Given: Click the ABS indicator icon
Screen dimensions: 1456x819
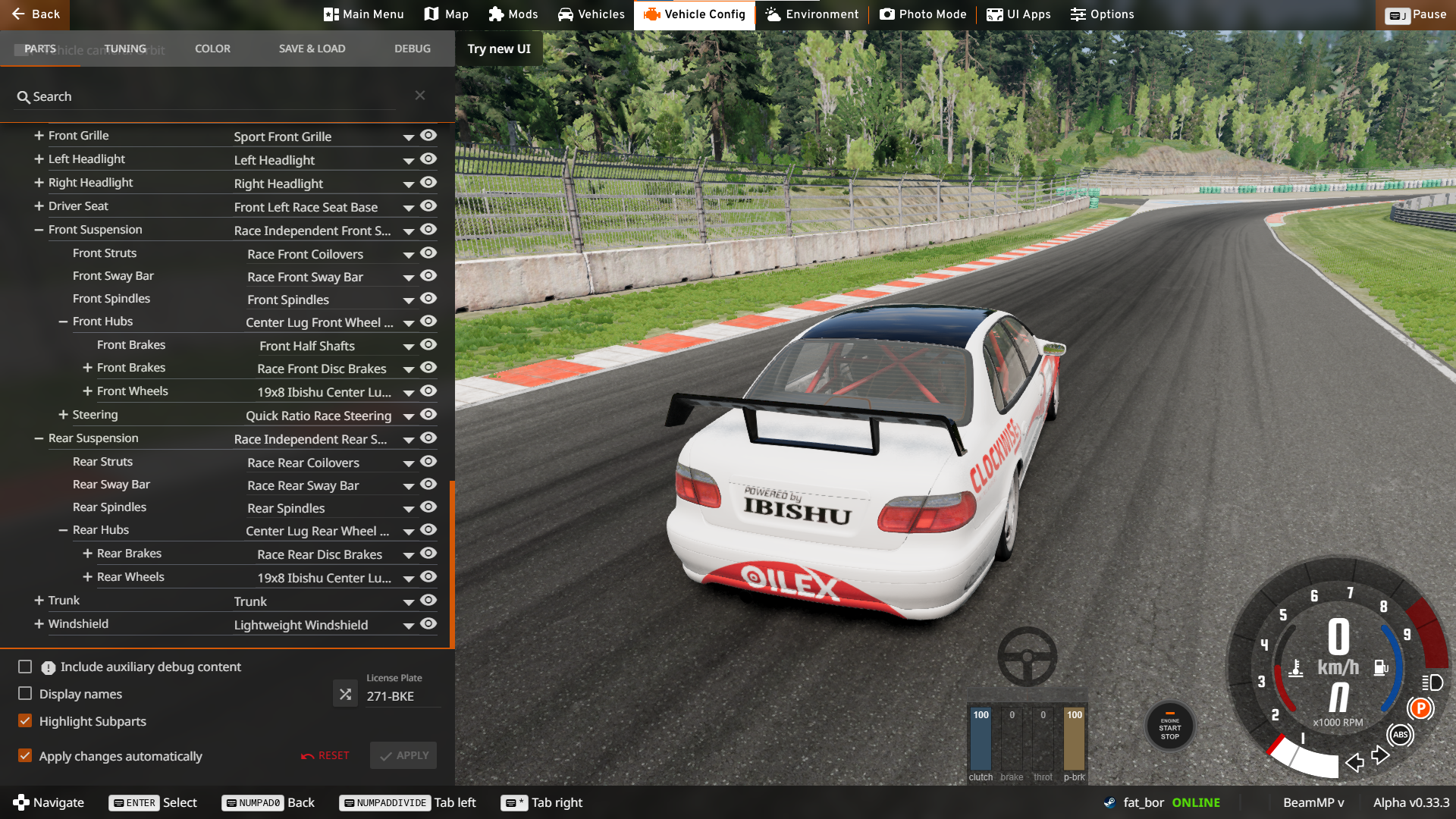Looking at the screenshot, I should click(x=1401, y=735).
